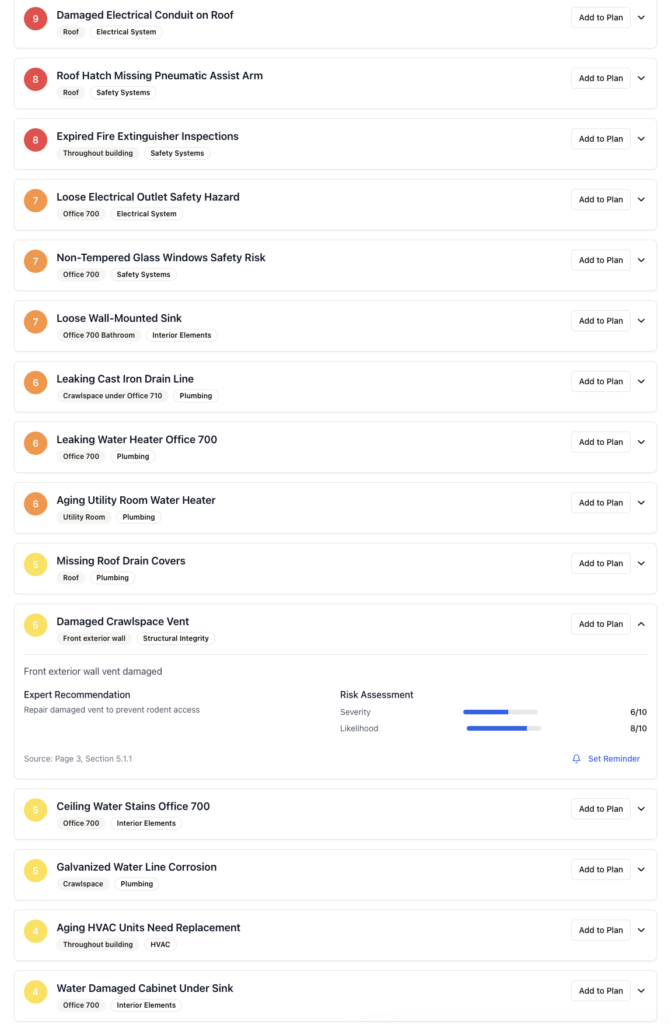This screenshot has width=671, height=1024.
Task: Click Electrical System tag under Loose Electrical Outlet
Action: [x=146, y=214]
